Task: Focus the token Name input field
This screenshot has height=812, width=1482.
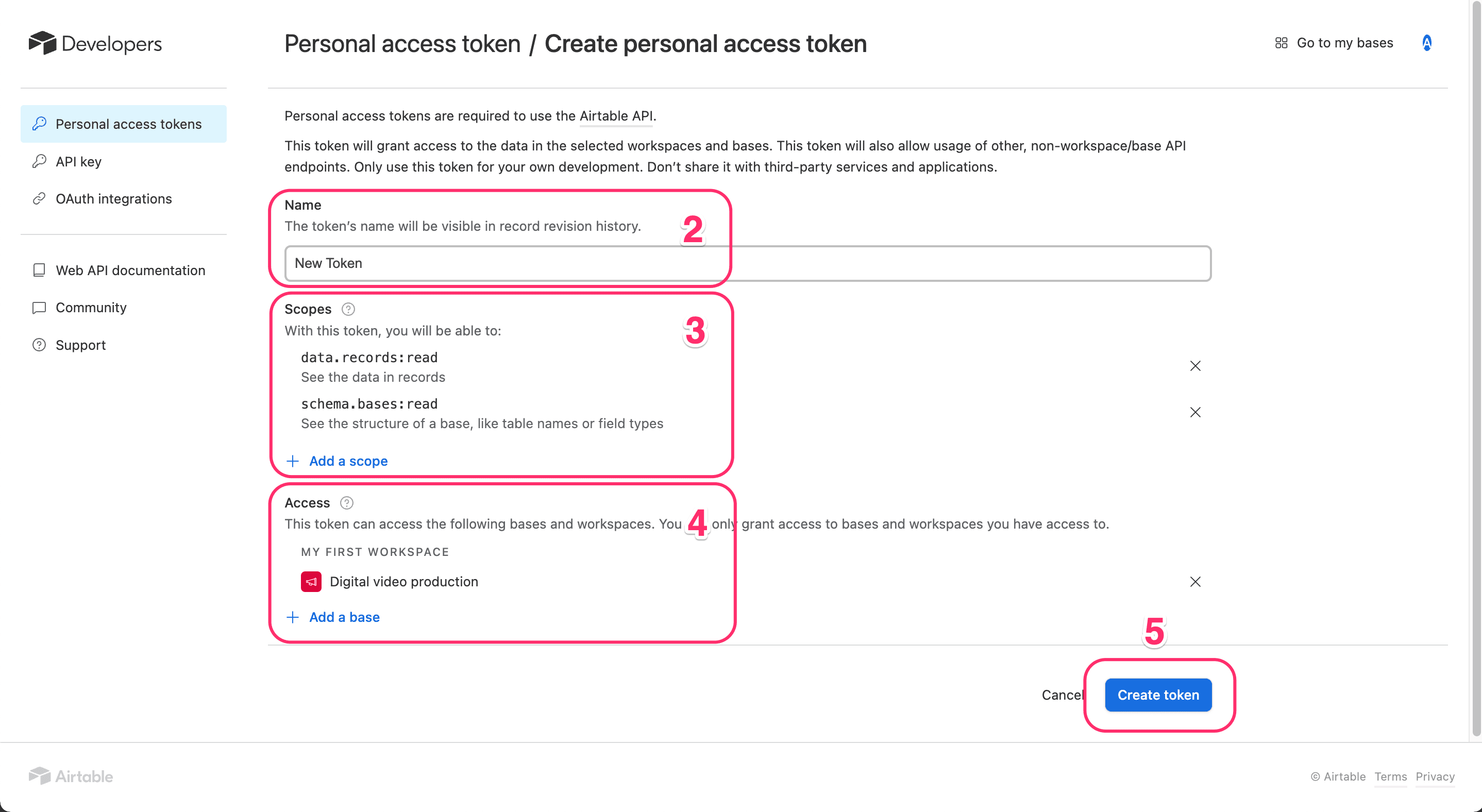Action: [x=747, y=263]
